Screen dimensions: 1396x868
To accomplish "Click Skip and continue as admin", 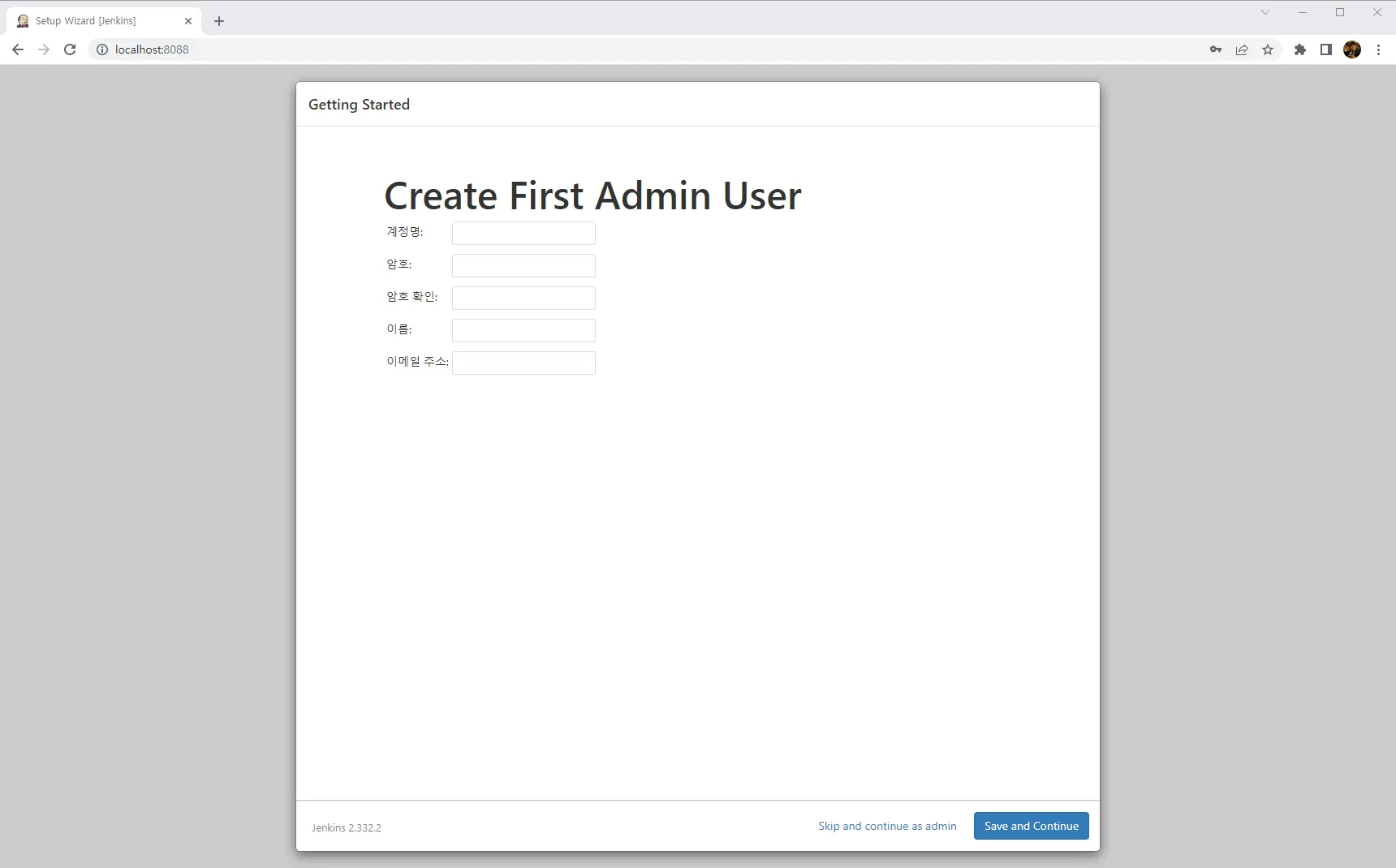I will (887, 826).
